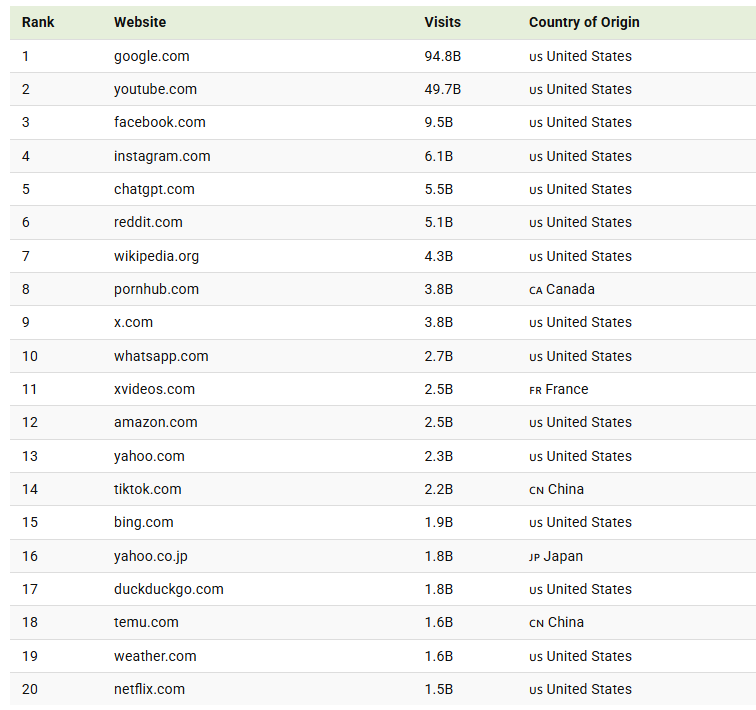The image size is (756, 710).
Task: Click 2.5B in the amazon.com row
Action: [x=439, y=422]
